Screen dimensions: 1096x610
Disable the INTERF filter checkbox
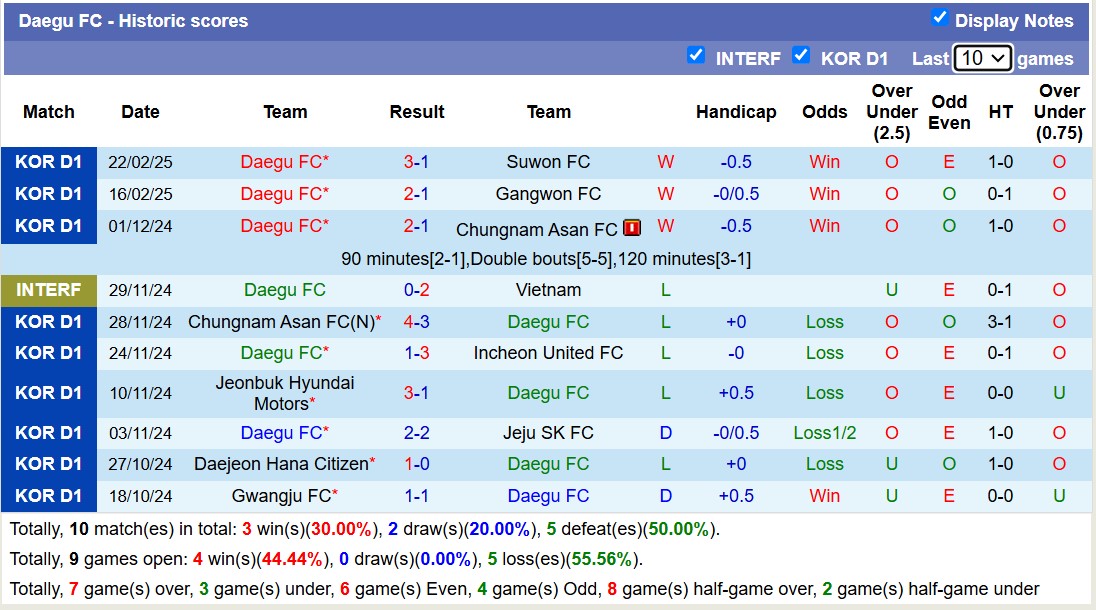coord(696,56)
